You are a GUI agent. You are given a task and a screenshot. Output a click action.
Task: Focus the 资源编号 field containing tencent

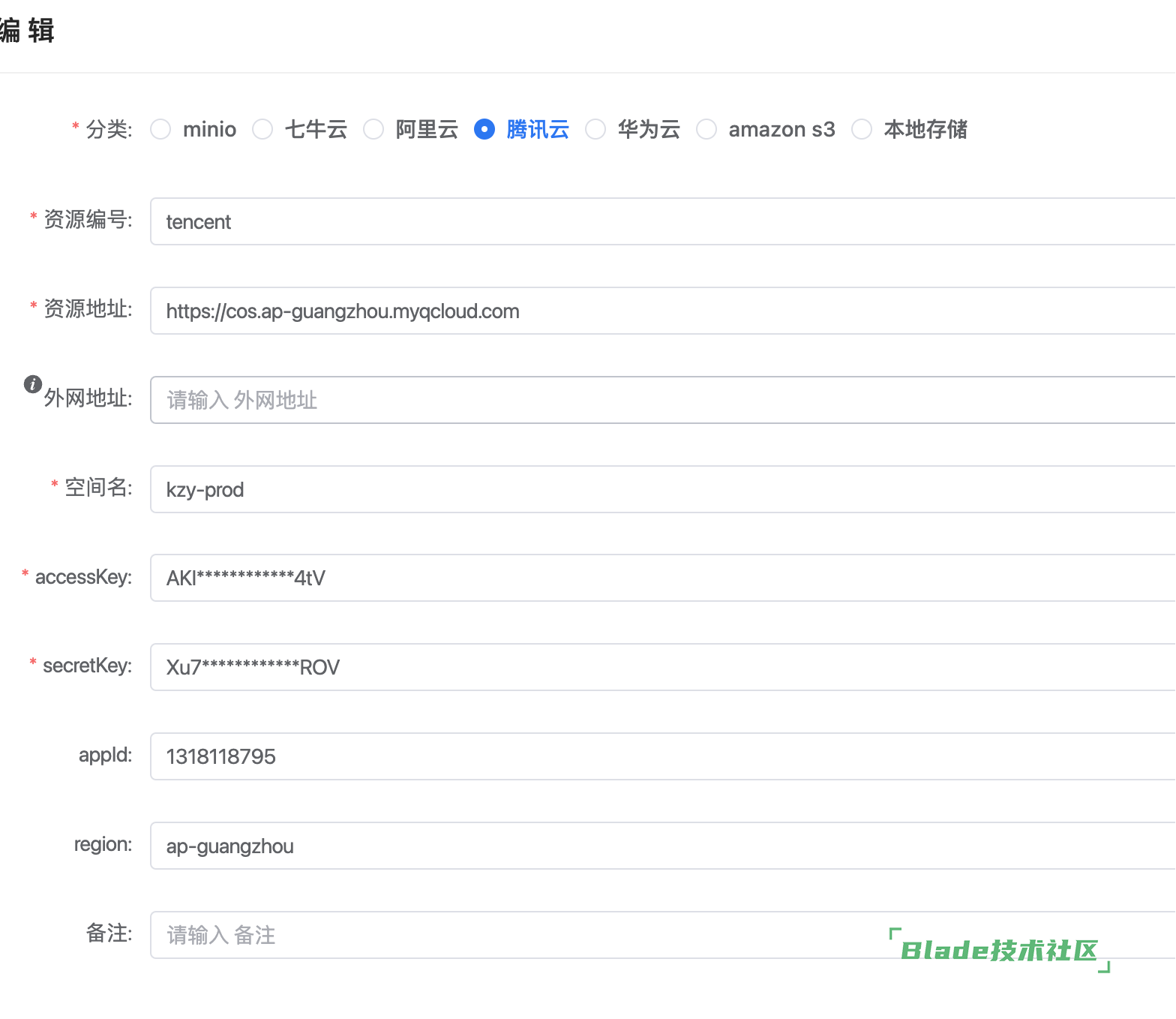click(x=663, y=221)
